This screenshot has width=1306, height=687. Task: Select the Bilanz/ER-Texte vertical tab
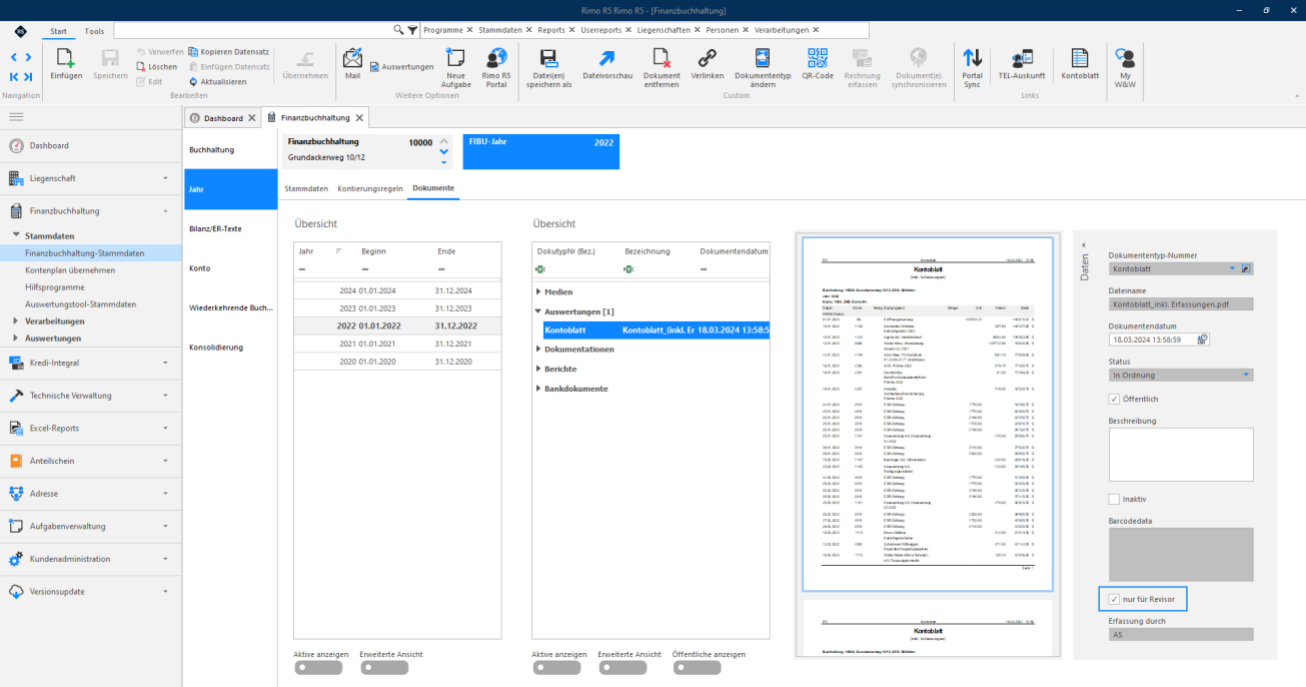[x=231, y=229]
